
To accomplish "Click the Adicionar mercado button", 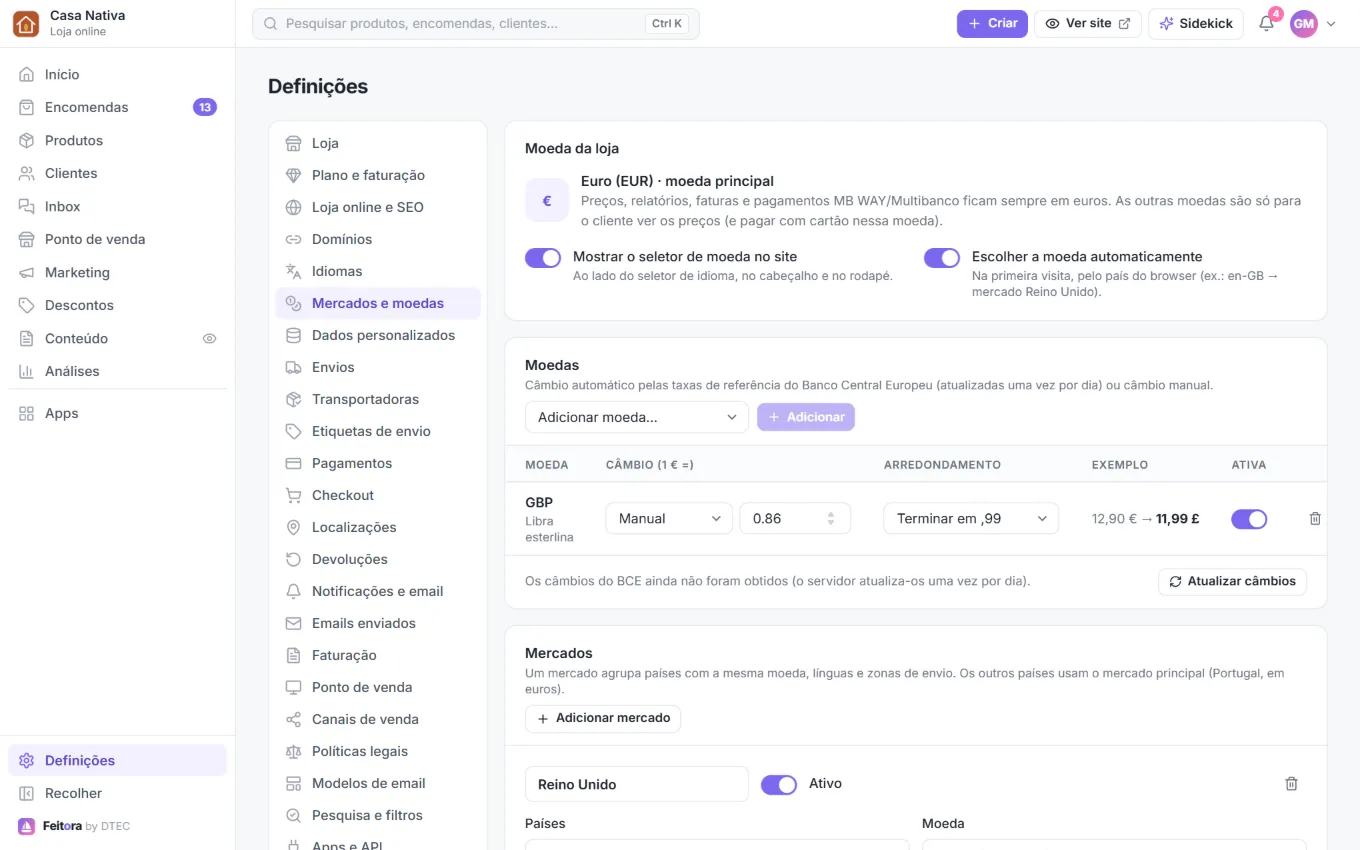I will coord(603,719).
